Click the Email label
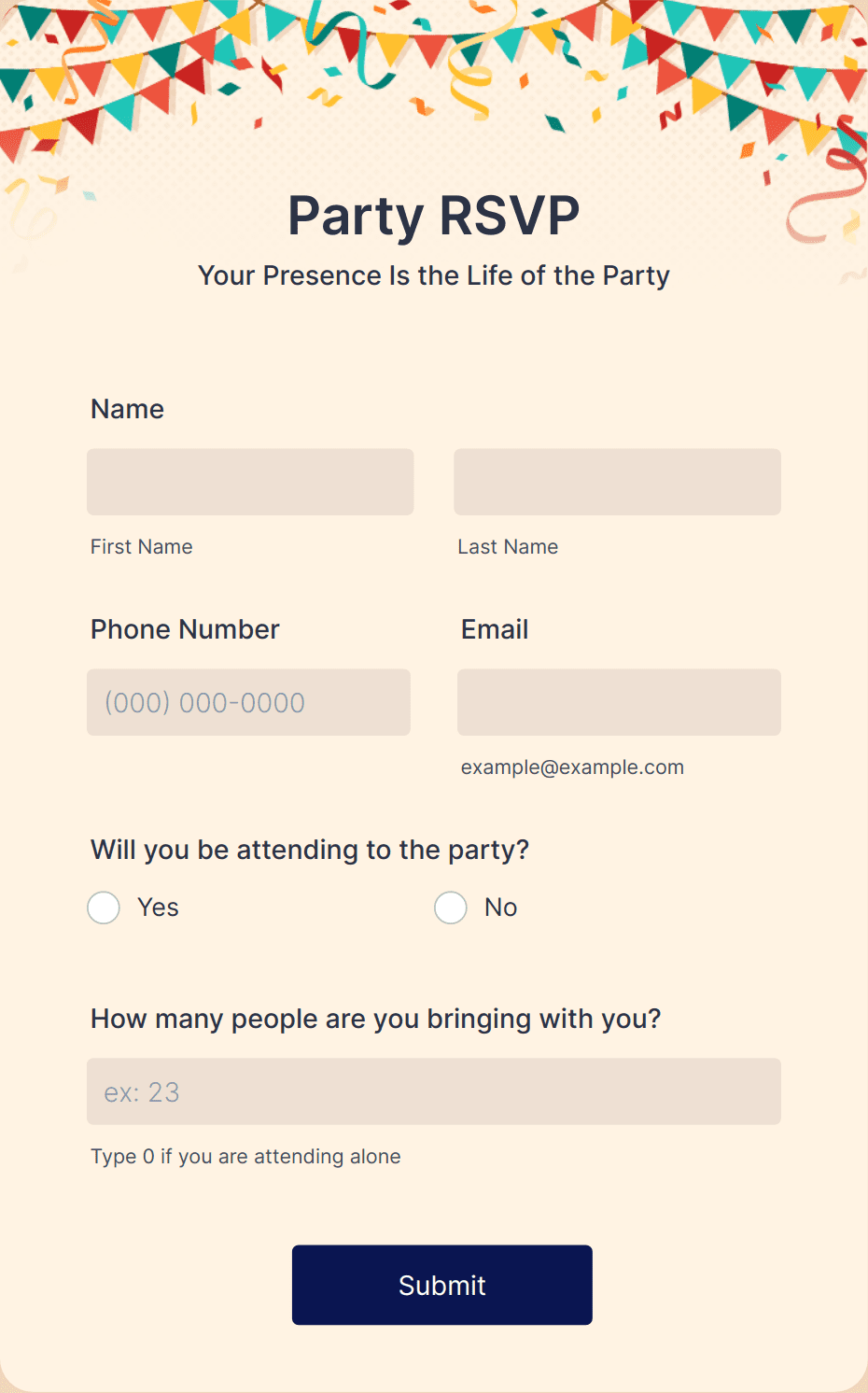Screen dimensions: 868x1393 [x=495, y=629]
